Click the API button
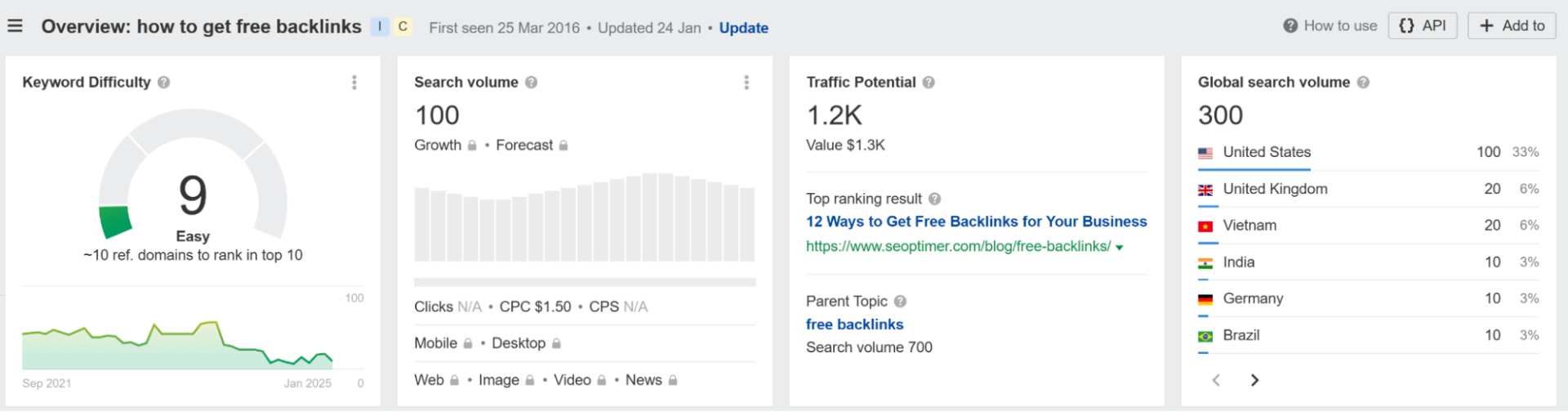Screen dimensions: 1568x412 [1423, 26]
